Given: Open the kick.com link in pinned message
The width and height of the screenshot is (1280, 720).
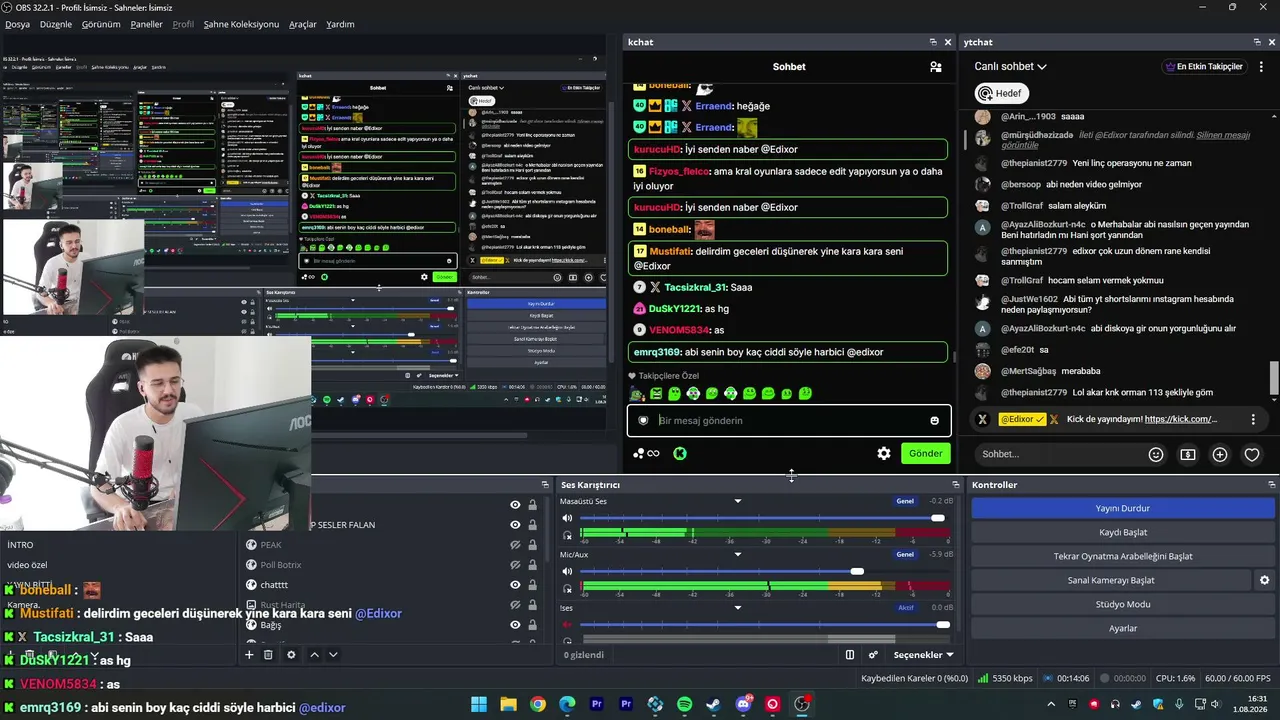Looking at the screenshot, I should pos(1180,419).
